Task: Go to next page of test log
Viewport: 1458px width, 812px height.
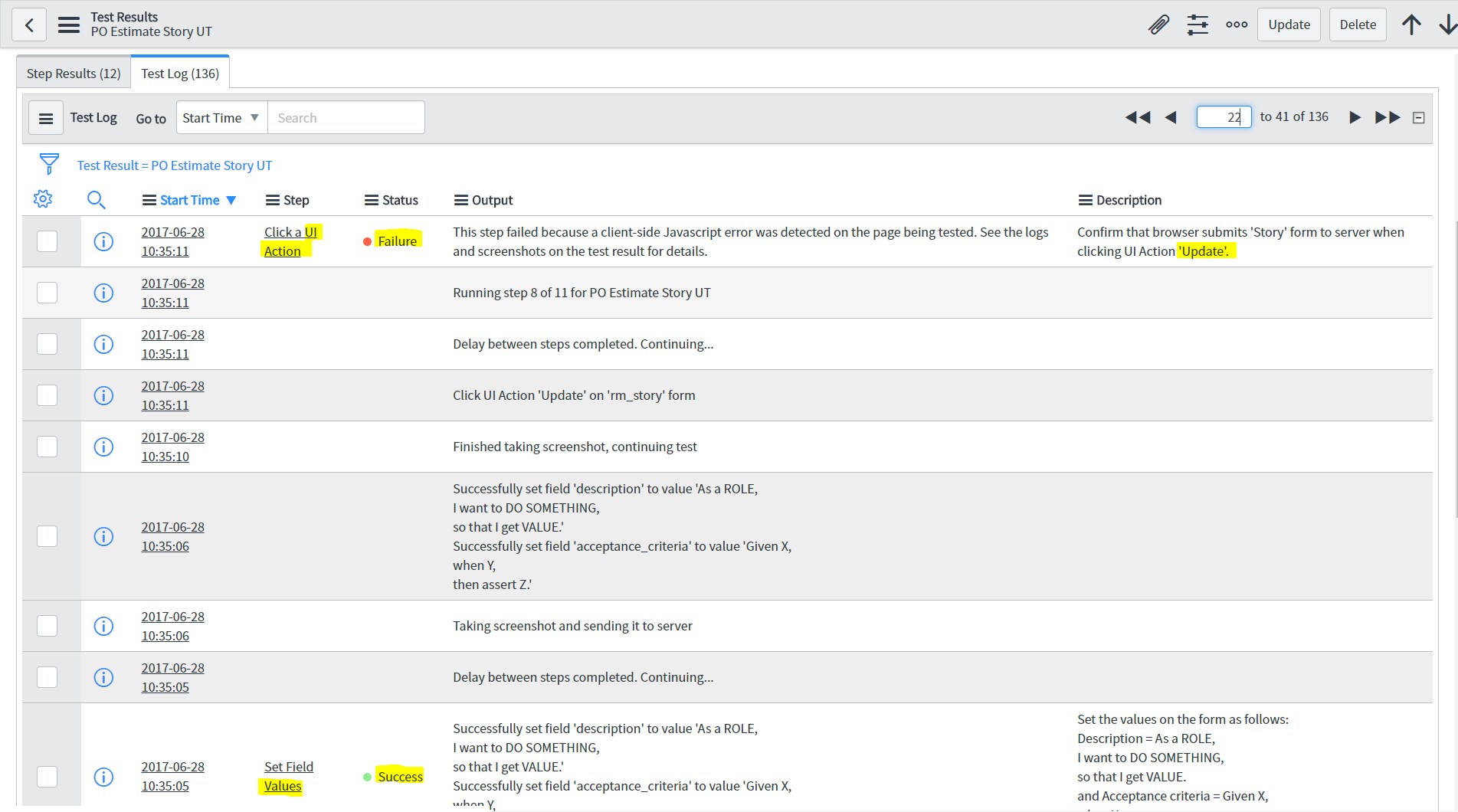Action: click(1355, 118)
